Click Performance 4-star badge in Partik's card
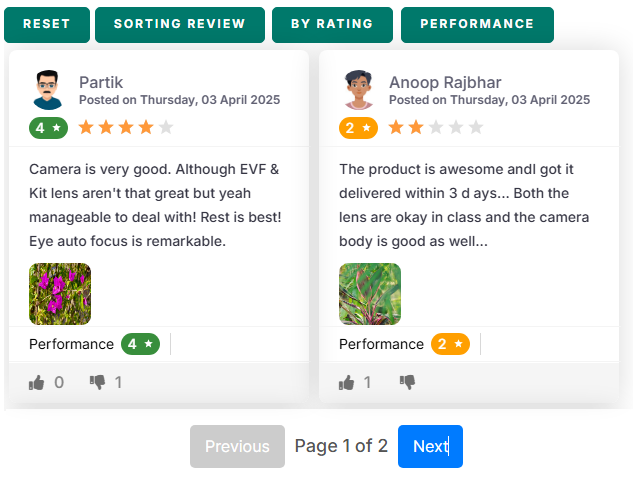The width and height of the screenshot is (636, 488). [x=140, y=344]
